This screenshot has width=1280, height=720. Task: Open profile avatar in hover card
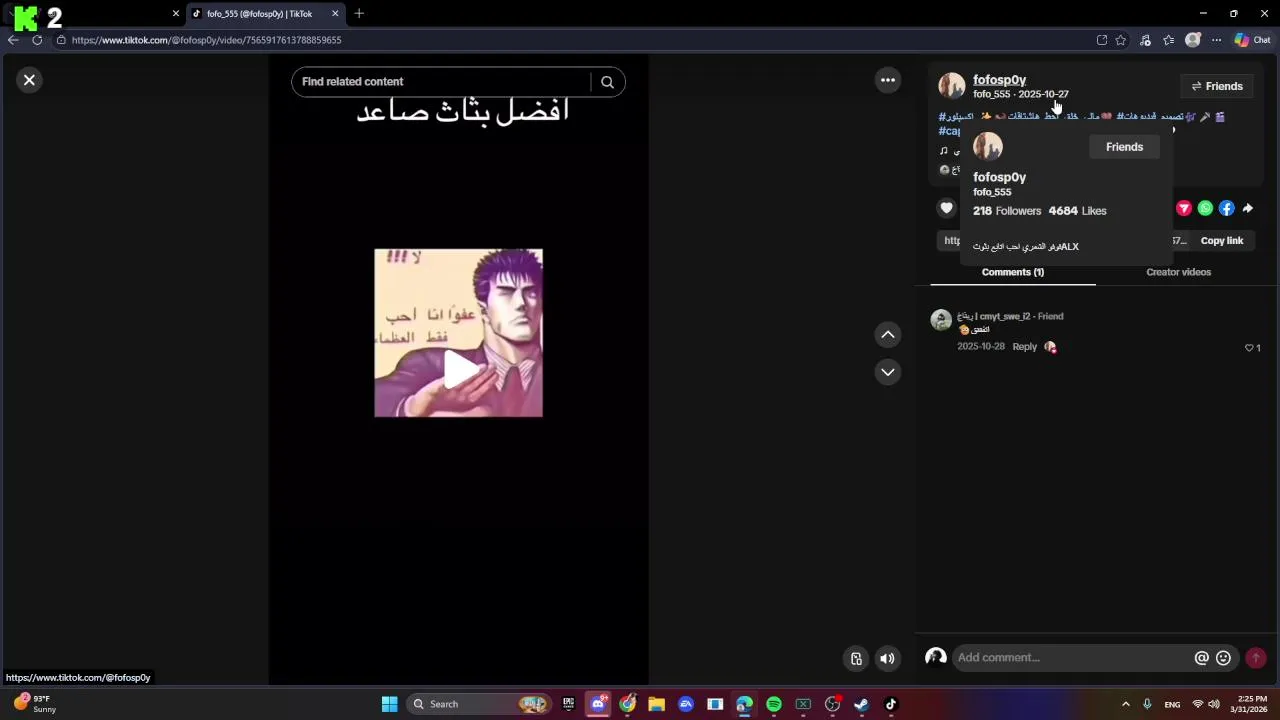pos(988,147)
